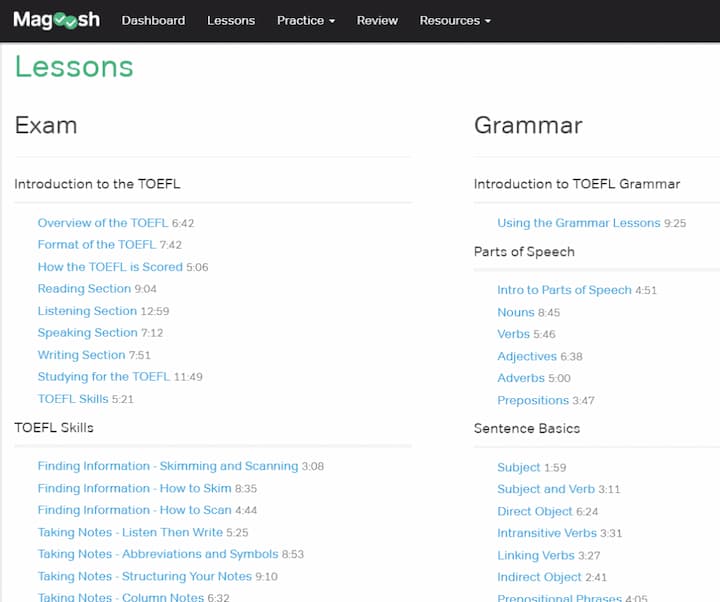
Task: Open Structuring Your Notes lesson
Action: (x=145, y=576)
